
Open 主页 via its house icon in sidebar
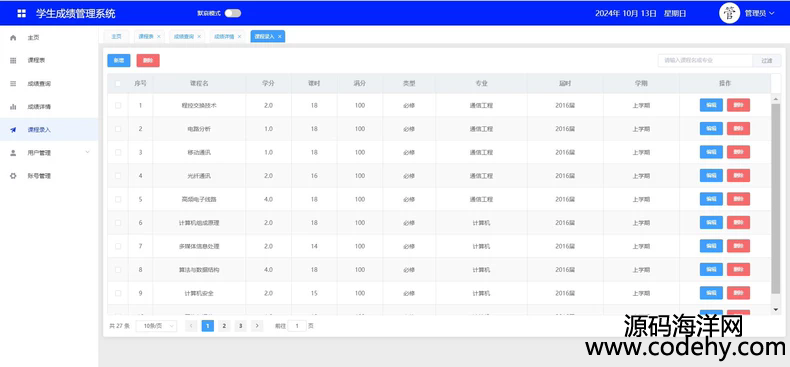click(13, 38)
